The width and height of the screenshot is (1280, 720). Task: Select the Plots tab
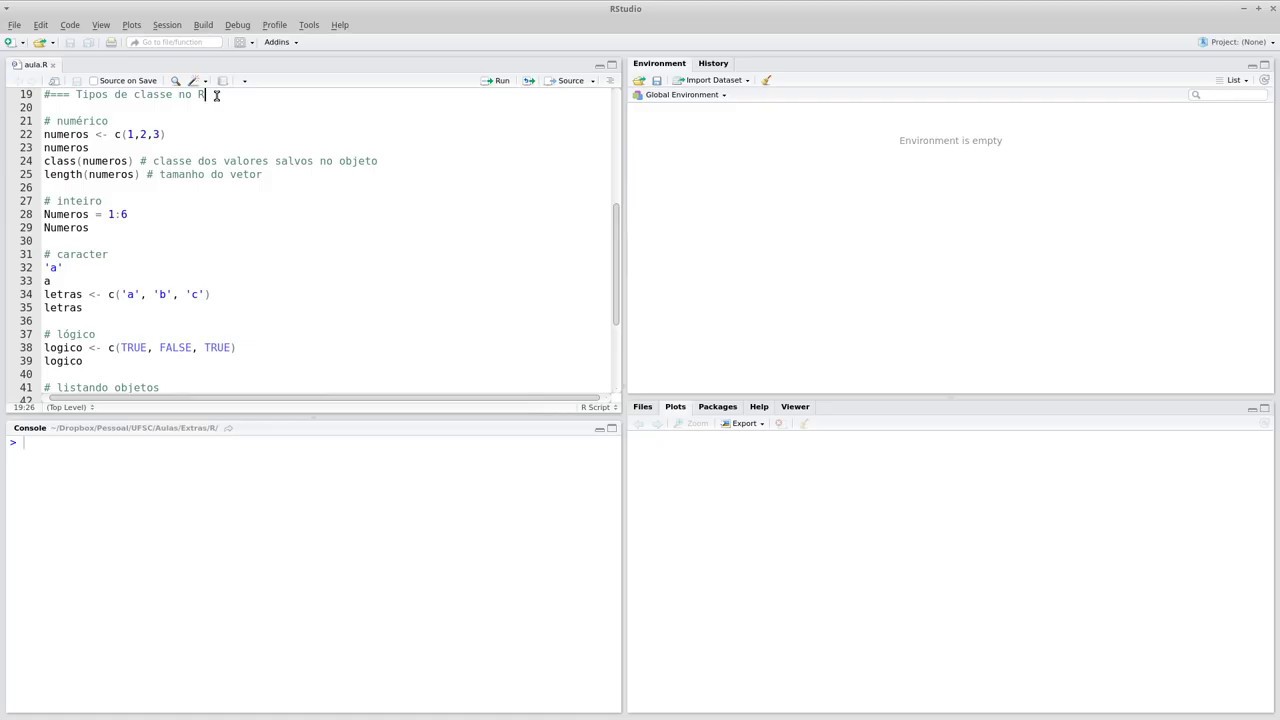coord(675,407)
